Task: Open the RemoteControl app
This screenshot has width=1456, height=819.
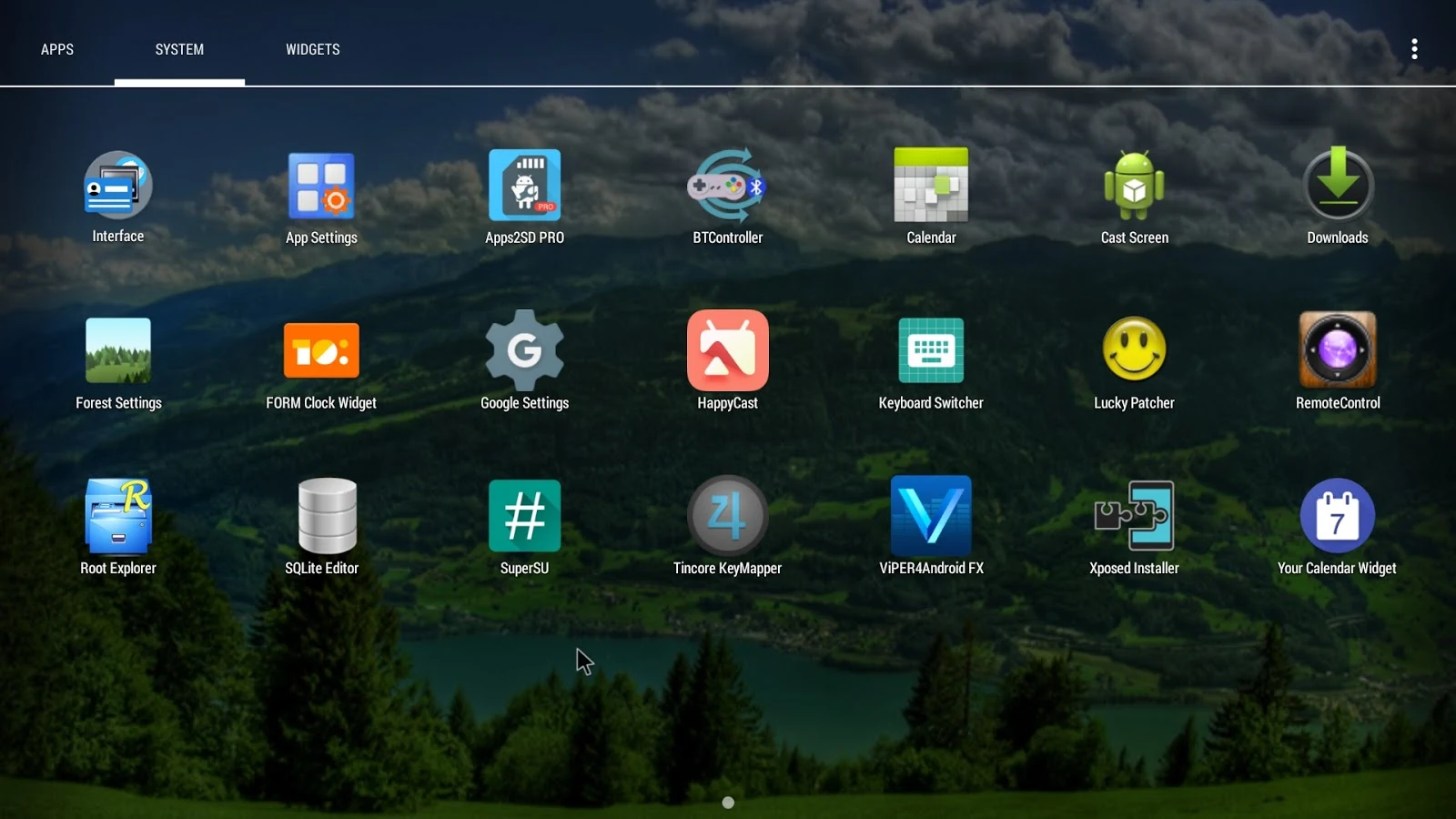Action: point(1338,350)
